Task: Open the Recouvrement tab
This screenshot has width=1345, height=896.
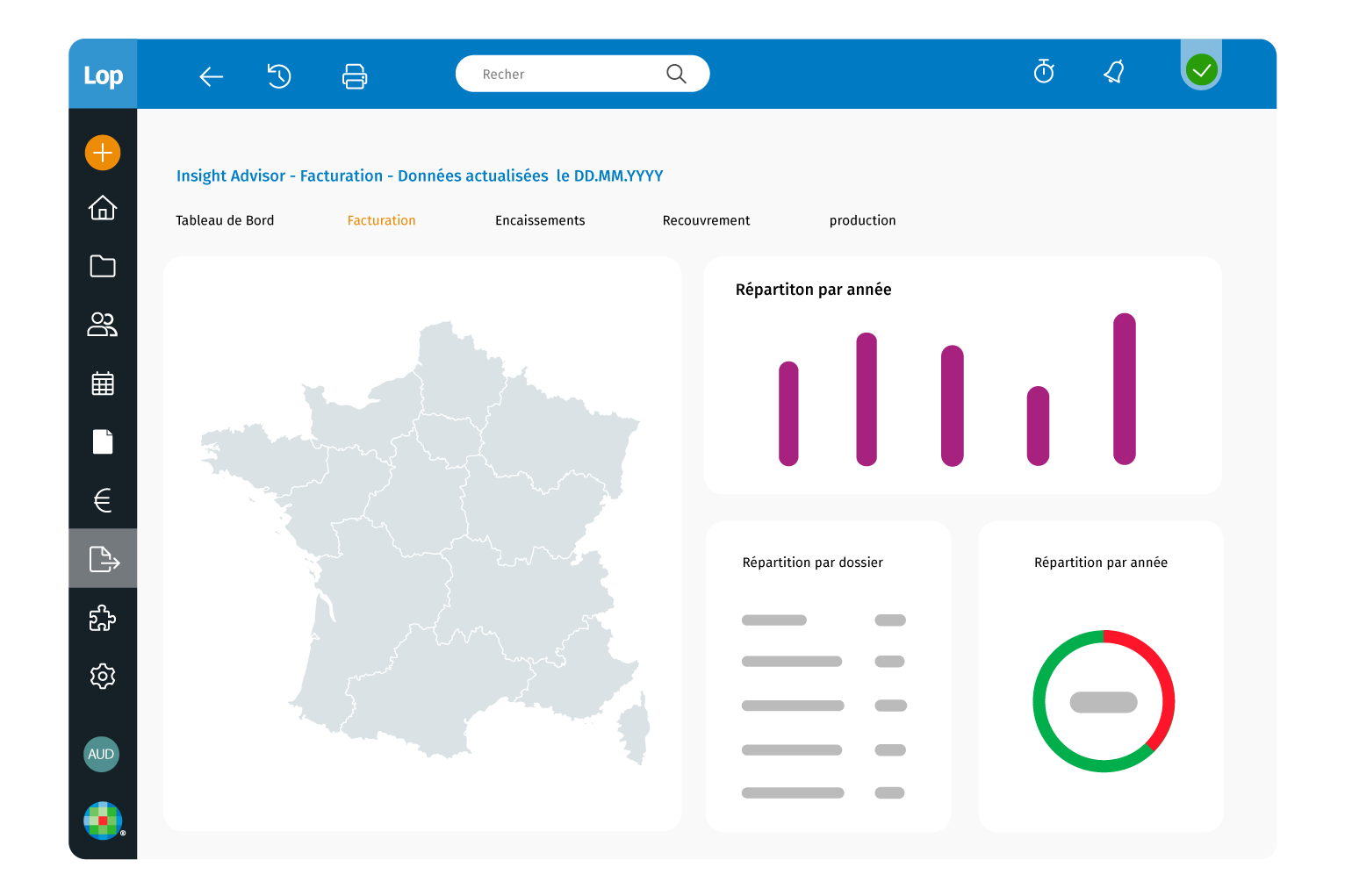Action: pos(706,220)
